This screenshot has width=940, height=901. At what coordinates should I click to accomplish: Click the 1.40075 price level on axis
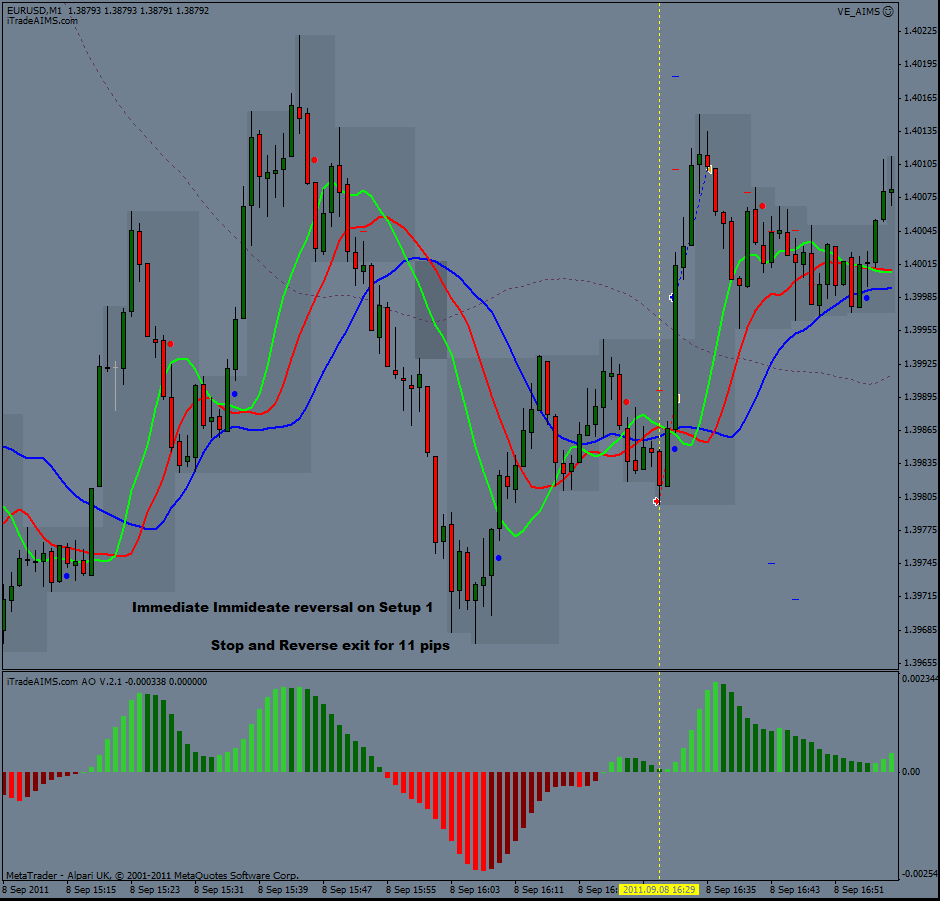tap(920, 197)
